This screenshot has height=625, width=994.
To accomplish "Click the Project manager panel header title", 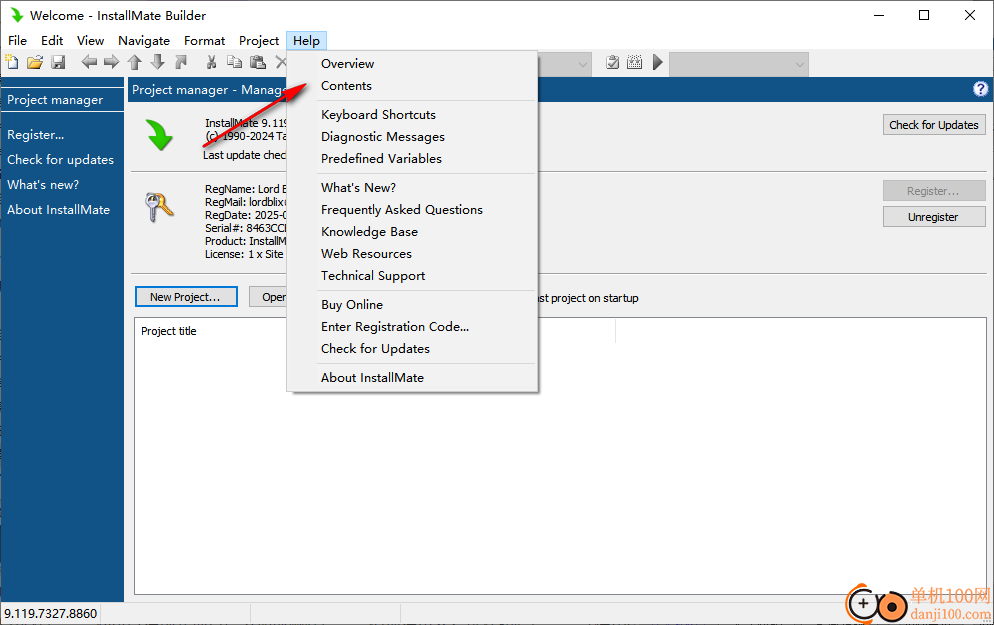I will [208, 90].
